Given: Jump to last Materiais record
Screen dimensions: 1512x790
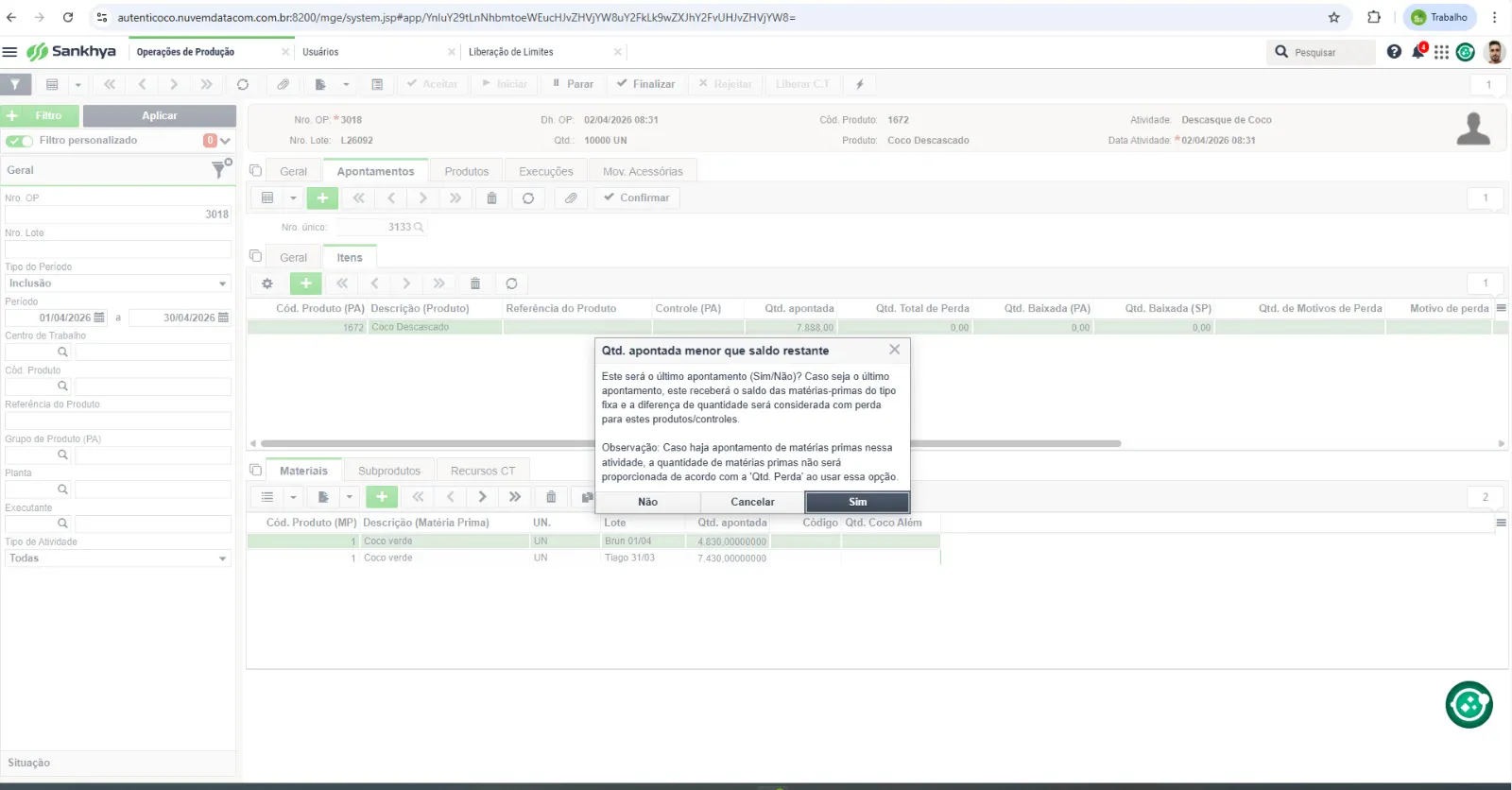Looking at the screenshot, I should tap(515, 497).
